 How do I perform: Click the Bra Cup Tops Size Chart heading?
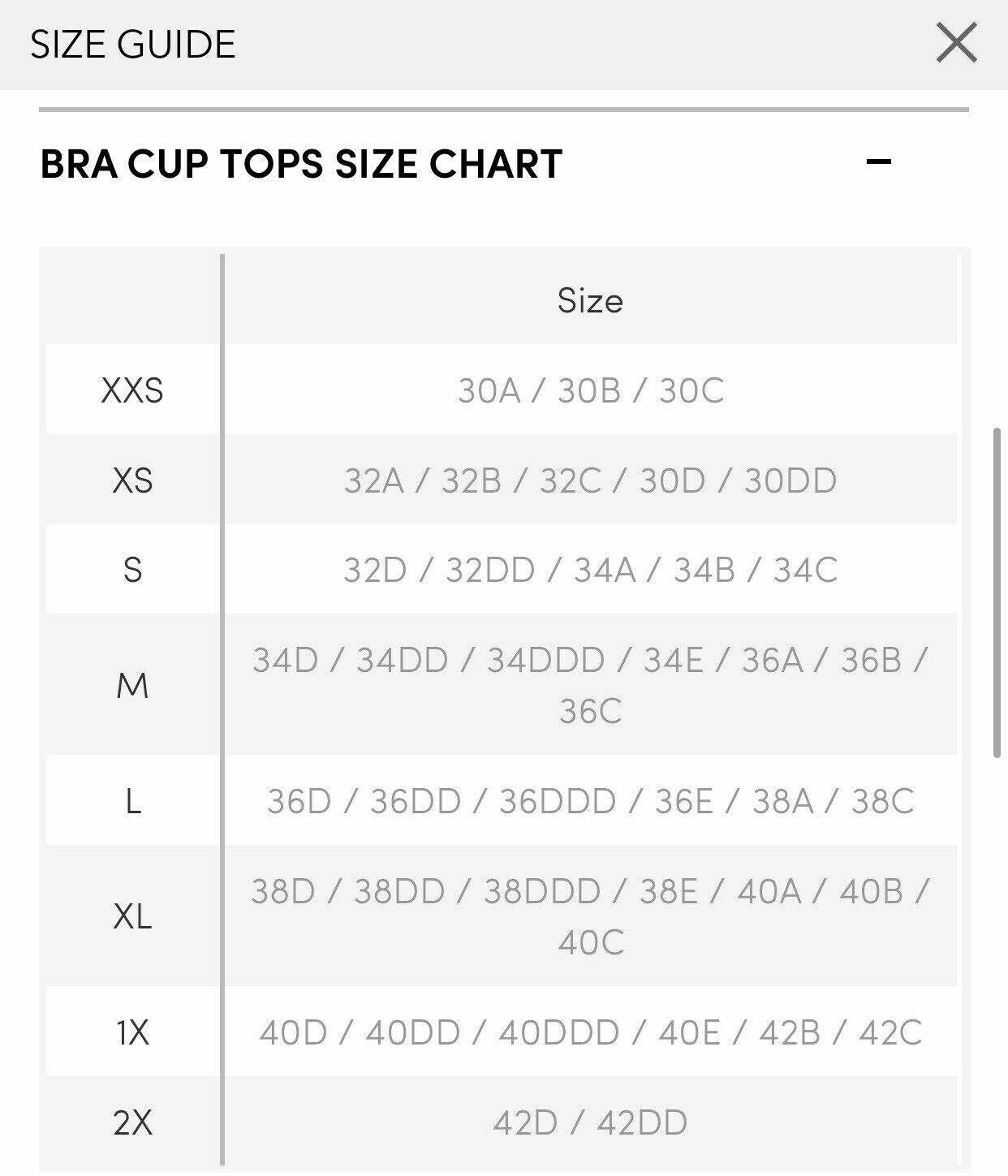coord(301,164)
